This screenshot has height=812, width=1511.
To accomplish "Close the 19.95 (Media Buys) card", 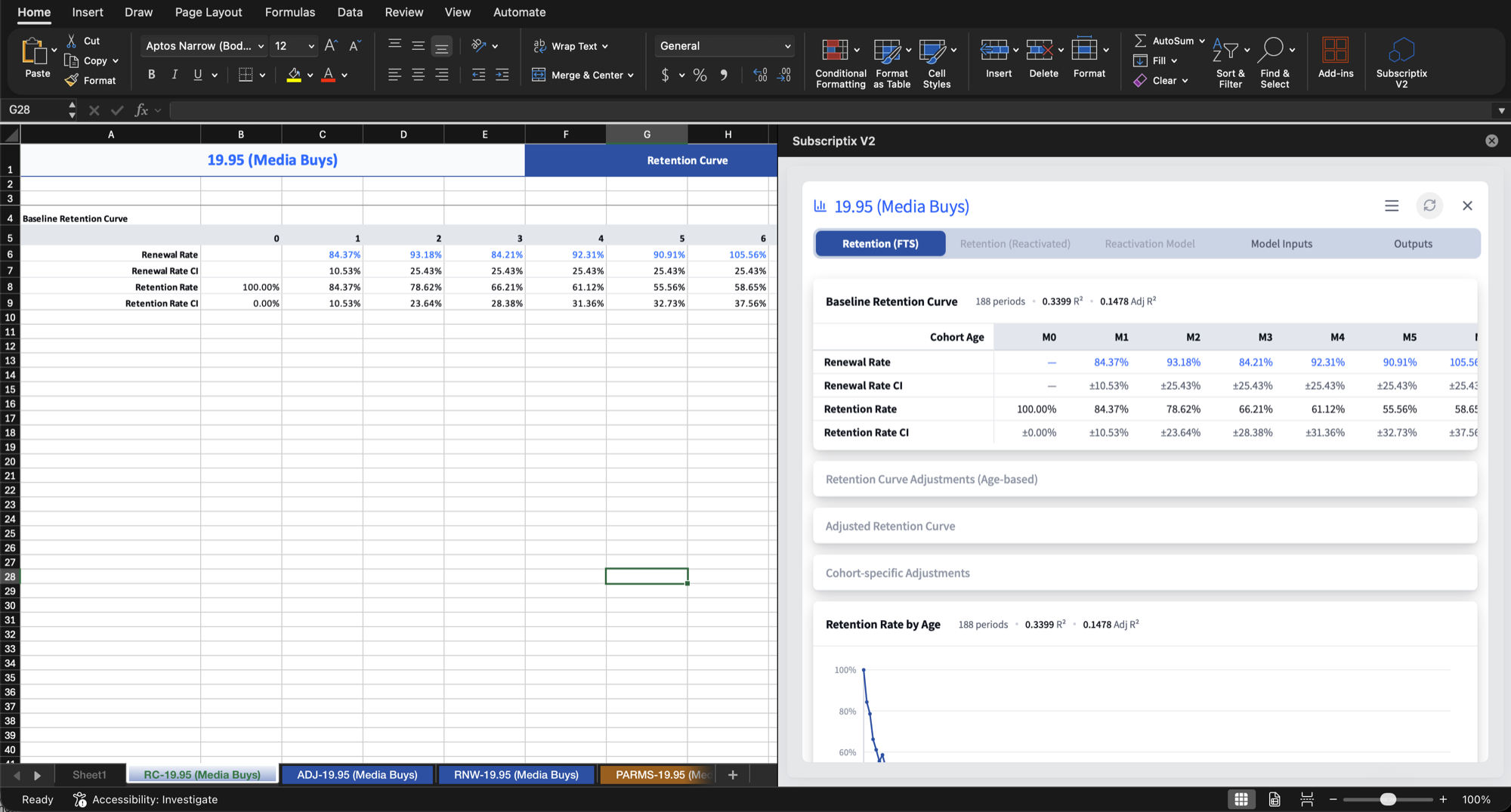I will (1467, 205).
